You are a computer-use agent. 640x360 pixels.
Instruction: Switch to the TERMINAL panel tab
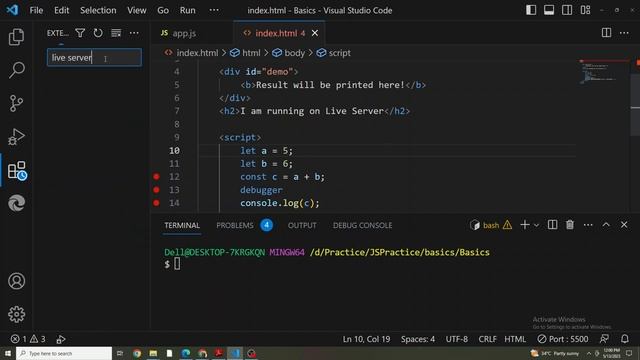pos(182,225)
